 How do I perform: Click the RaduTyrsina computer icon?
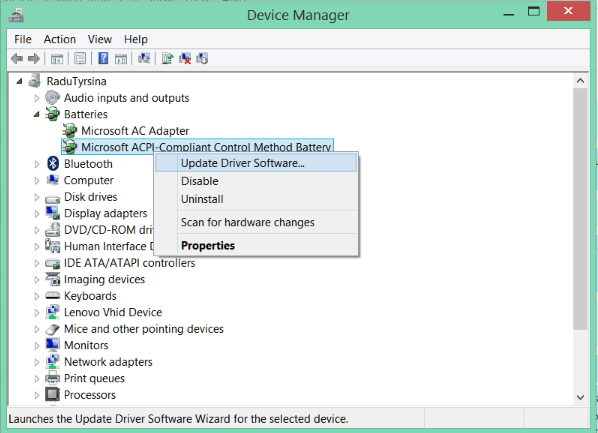coord(34,80)
